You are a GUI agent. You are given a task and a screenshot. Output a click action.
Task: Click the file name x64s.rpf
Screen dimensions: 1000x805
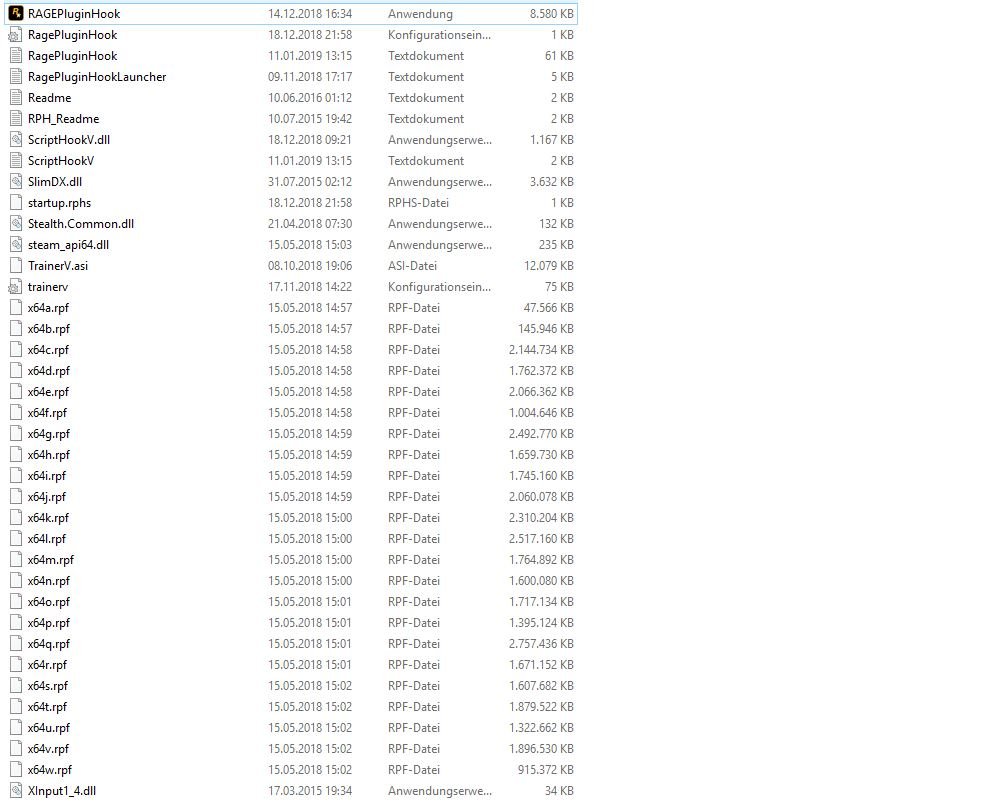48,686
